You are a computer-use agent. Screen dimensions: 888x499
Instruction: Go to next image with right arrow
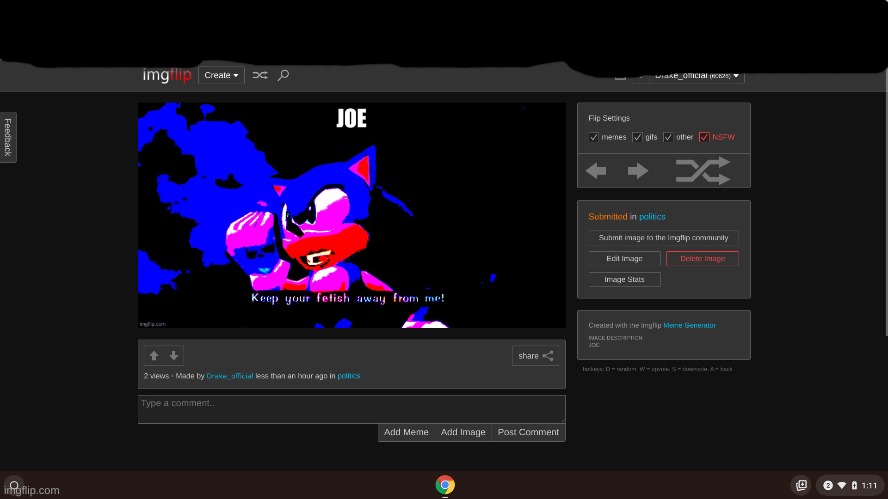point(638,171)
